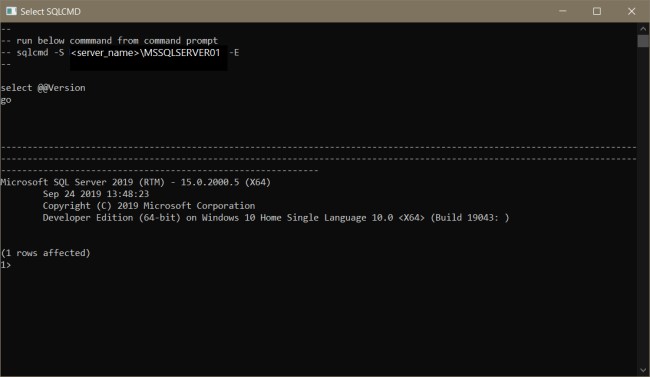The width and height of the screenshot is (650, 377).
Task: Close the SQLCMD window
Action: pyautogui.click(x=631, y=11)
